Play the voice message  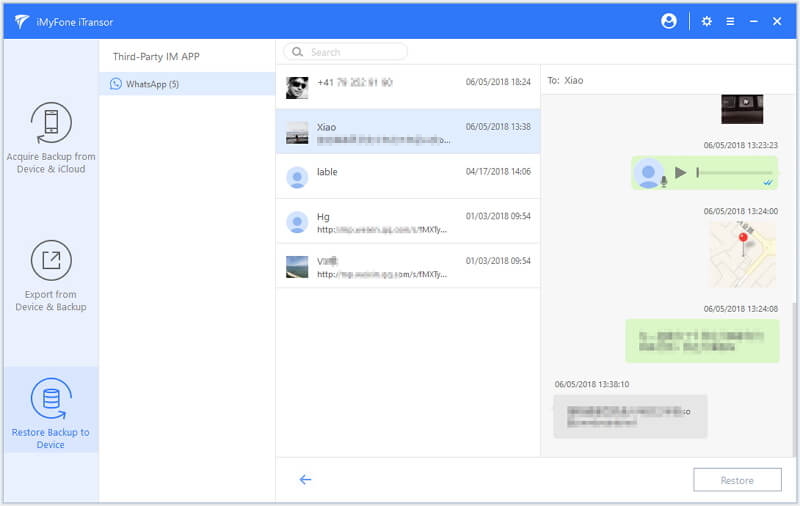[x=680, y=172]
